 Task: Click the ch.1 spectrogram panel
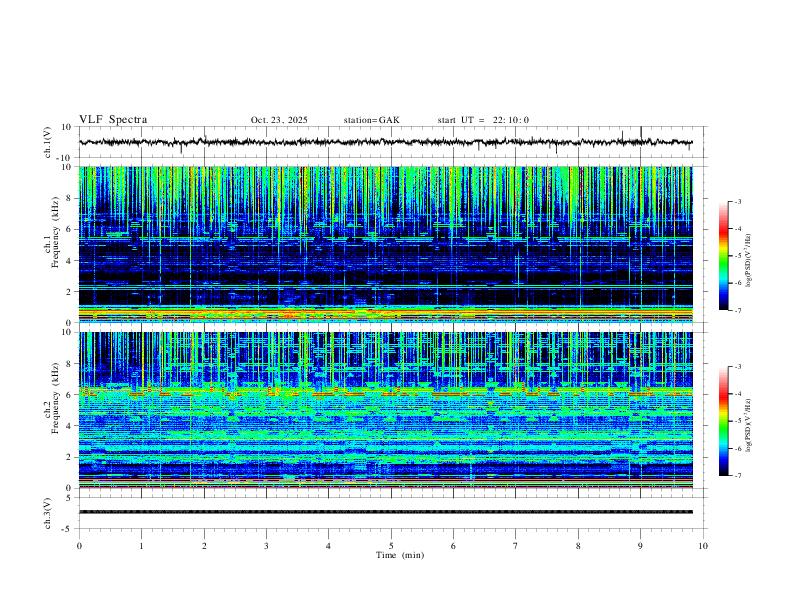[x=385, y=244]
